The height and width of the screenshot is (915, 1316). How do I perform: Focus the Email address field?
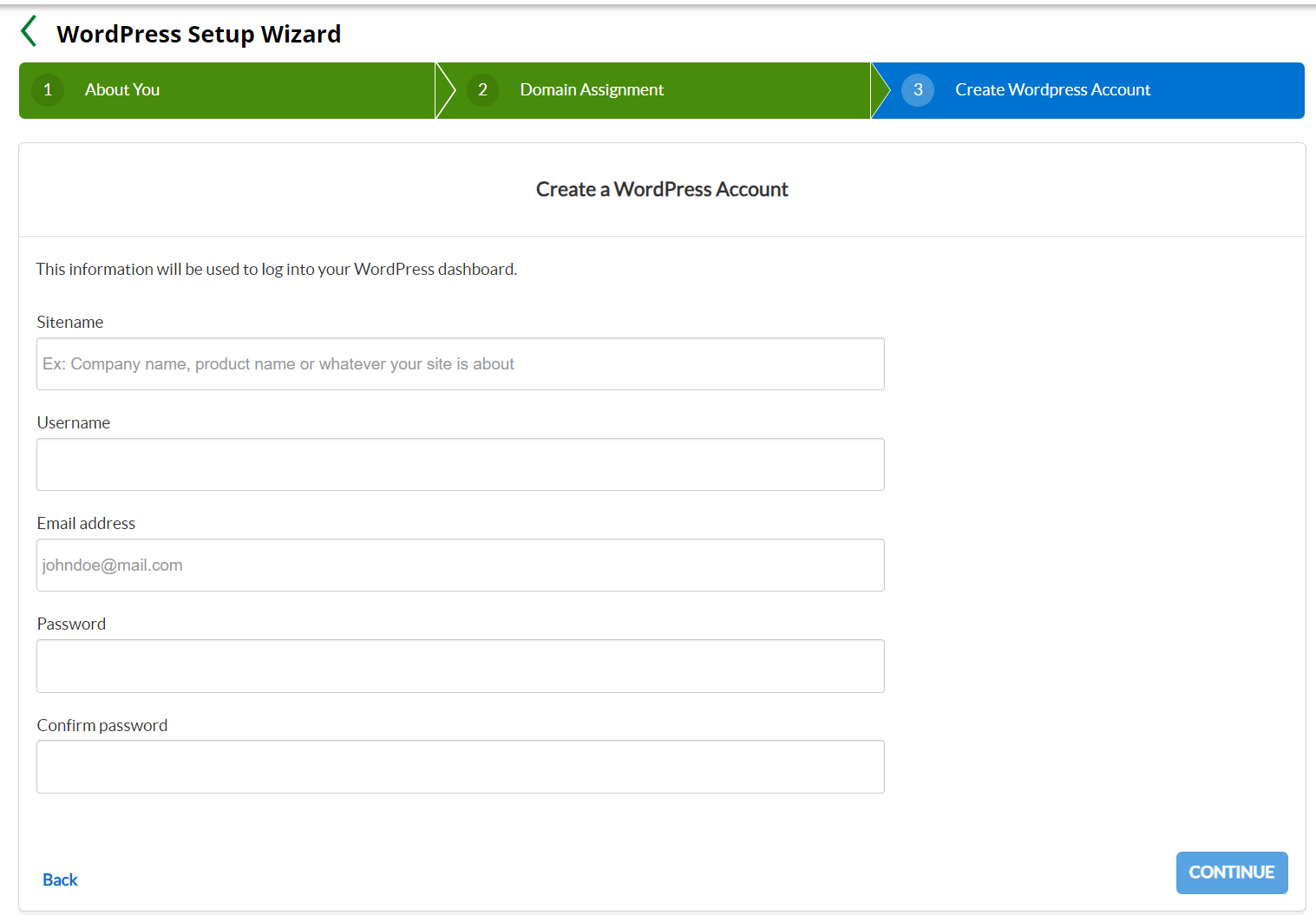click(x=461, y=565)
